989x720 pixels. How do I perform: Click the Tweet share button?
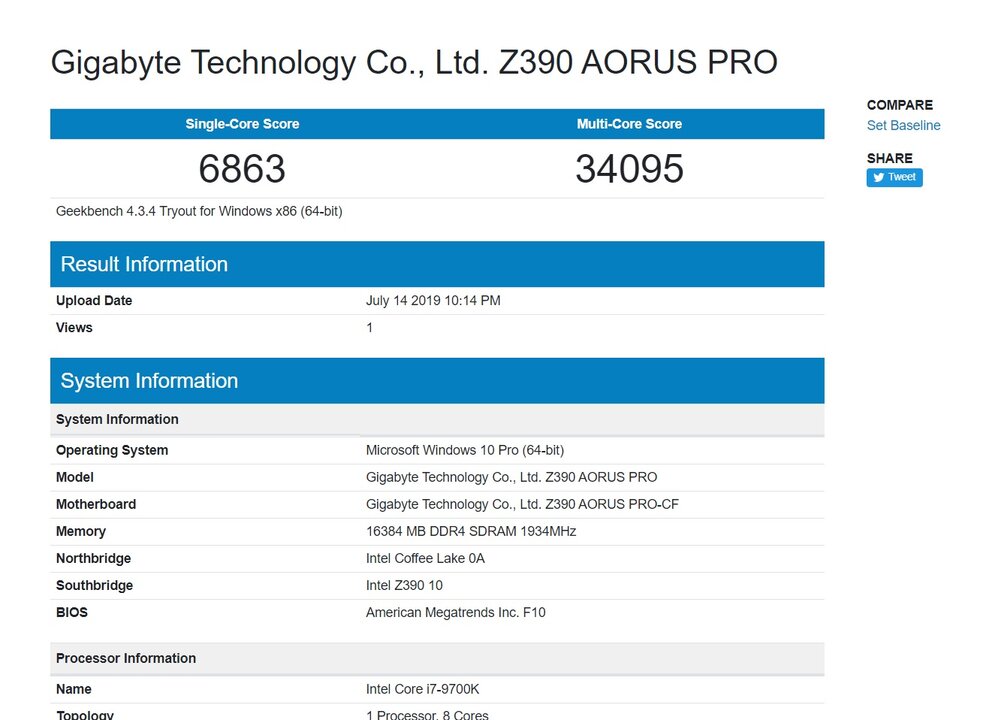[894, 177]
